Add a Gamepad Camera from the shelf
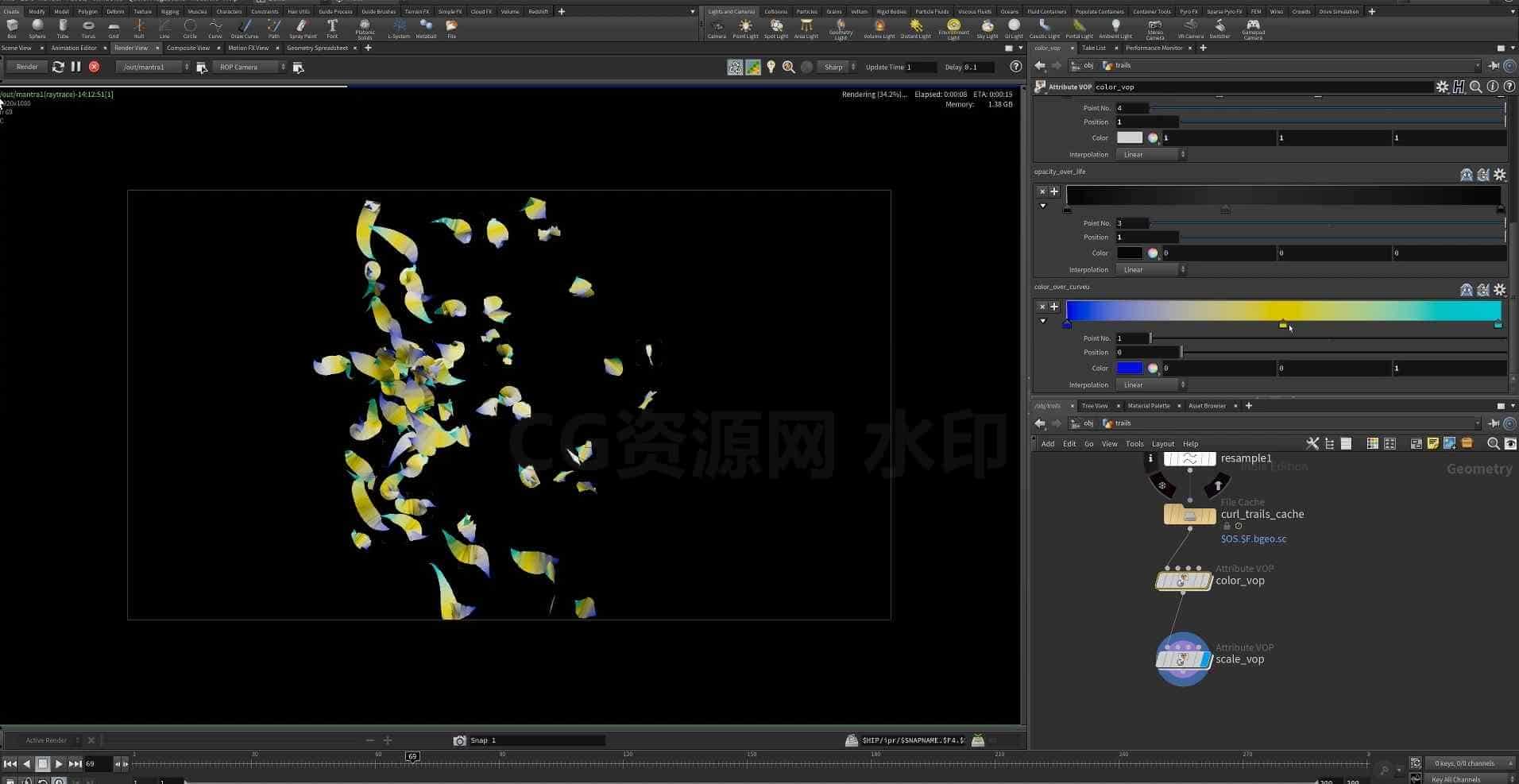Image resolution: width=1519 pixels, height=784 pixels. point(1253,29)
